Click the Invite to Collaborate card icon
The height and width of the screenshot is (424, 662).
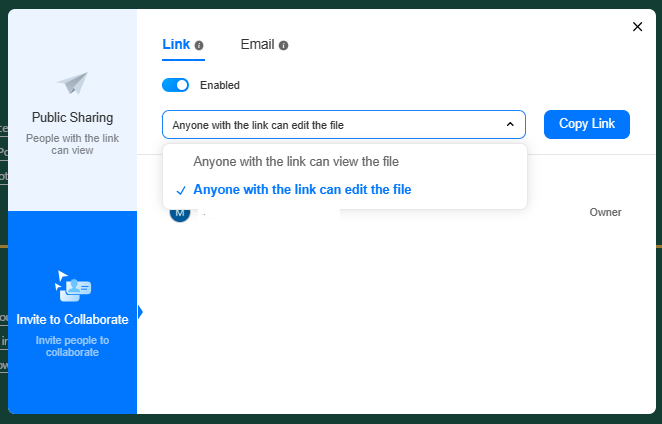coord(72,286)
